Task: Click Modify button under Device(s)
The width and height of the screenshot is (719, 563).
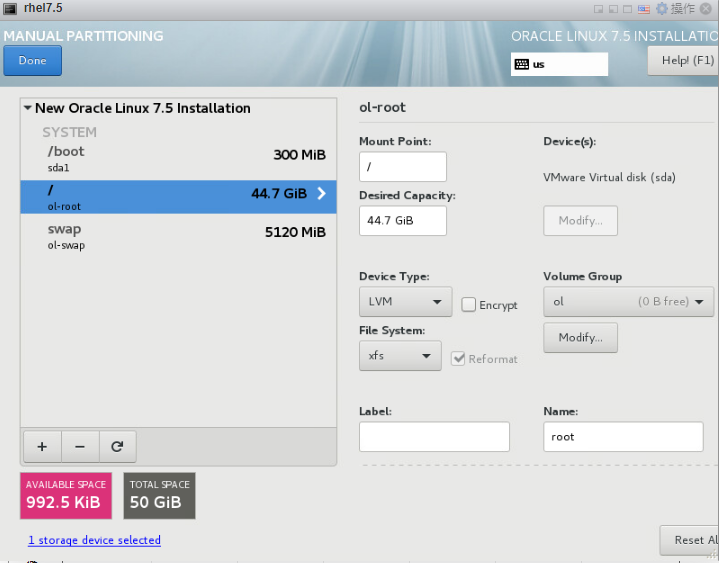Action: coord(581,221)
